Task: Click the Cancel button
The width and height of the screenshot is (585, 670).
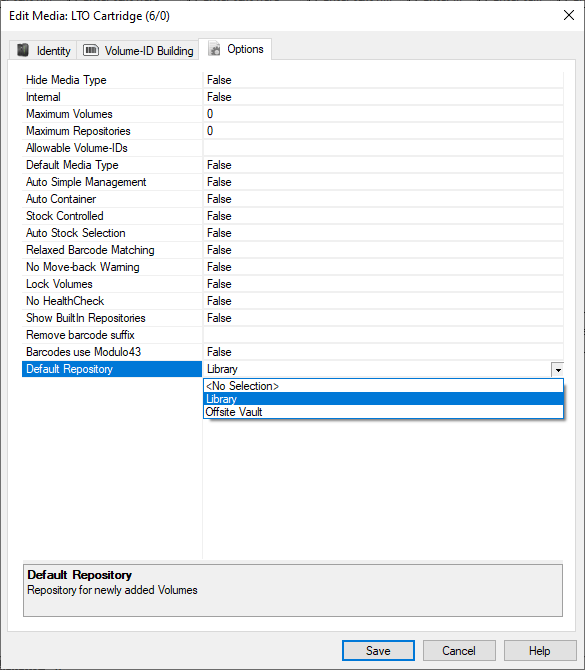Action: click(459, 650)
